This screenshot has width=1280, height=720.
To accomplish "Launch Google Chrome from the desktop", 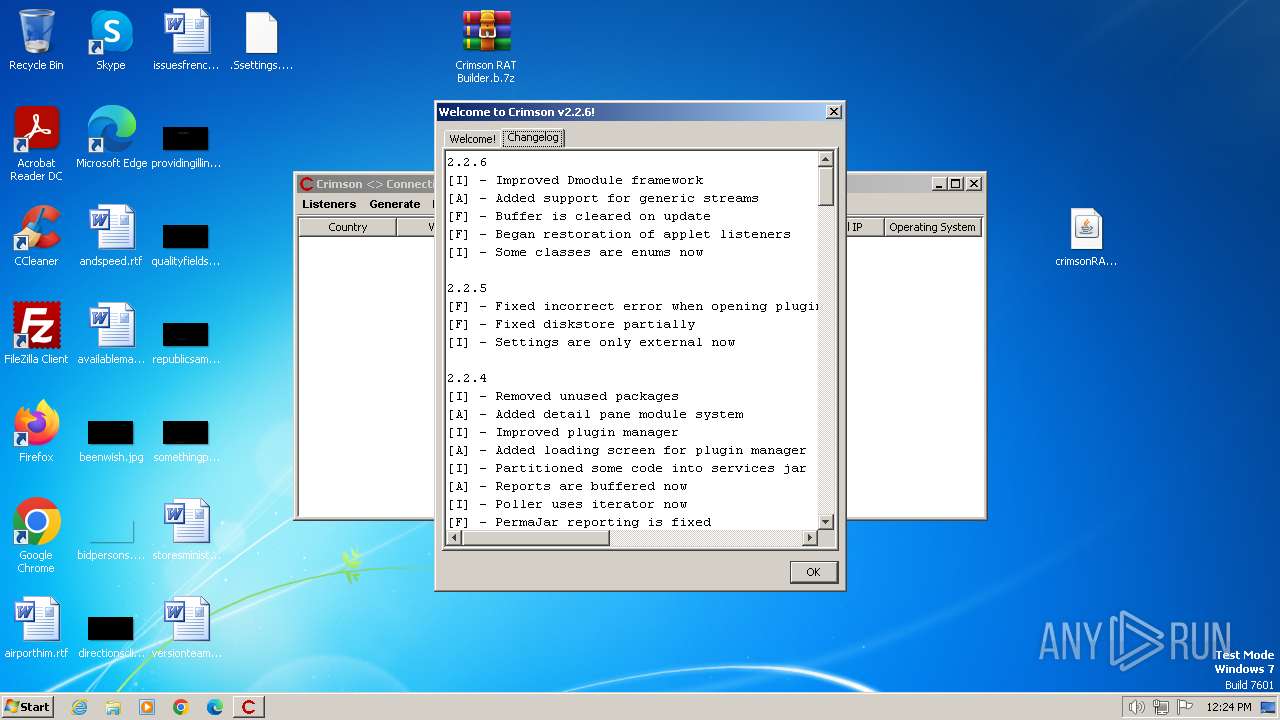I will 36,536.
